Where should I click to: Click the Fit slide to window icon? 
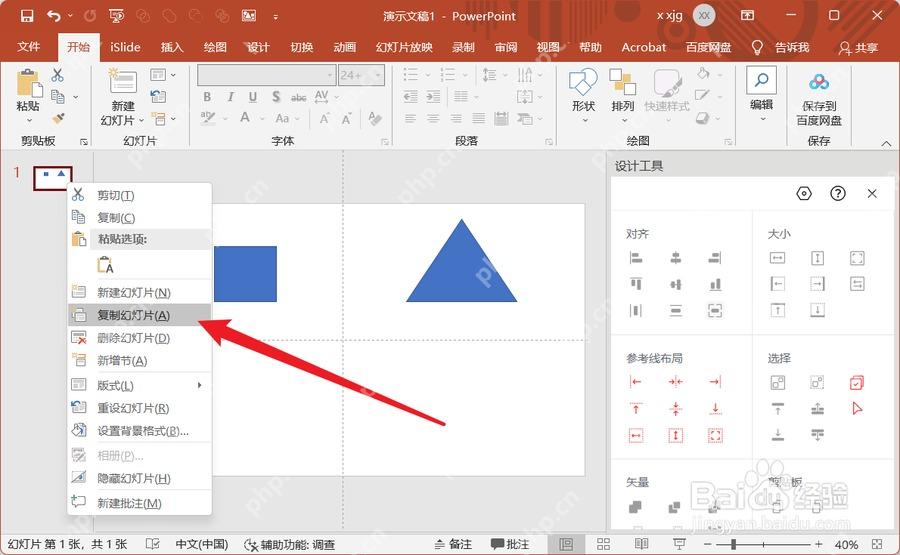[x=876, y=544]
